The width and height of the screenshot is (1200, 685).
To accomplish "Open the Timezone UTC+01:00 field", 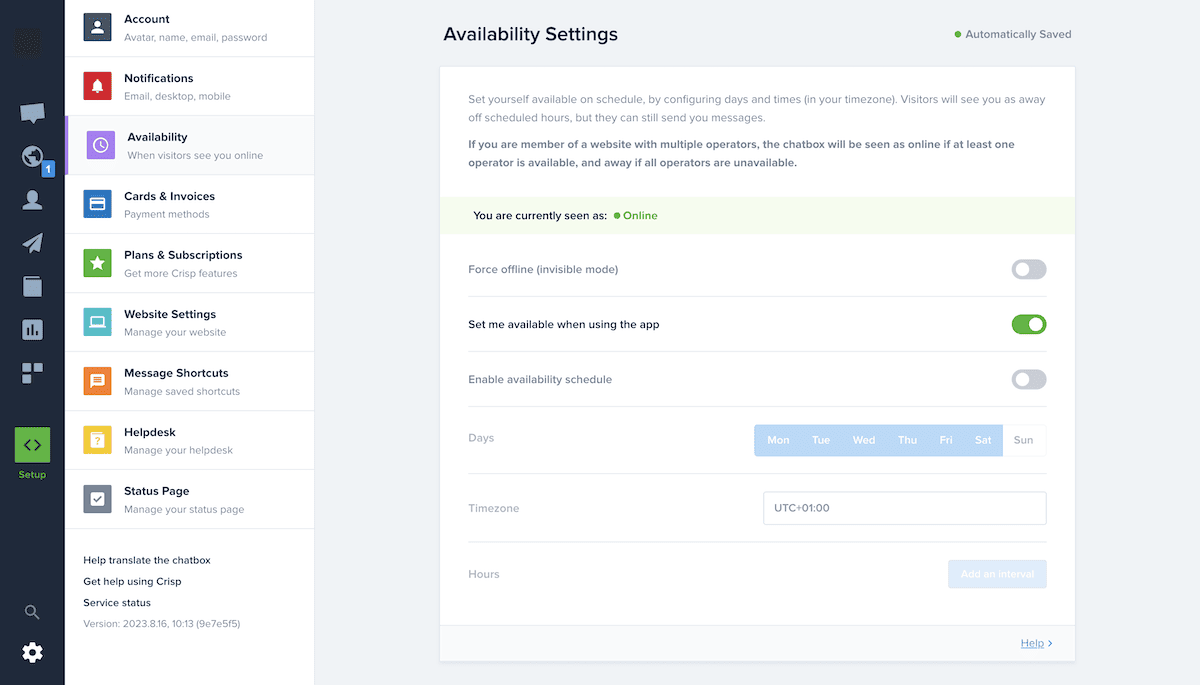I will [x=904, y=508].
